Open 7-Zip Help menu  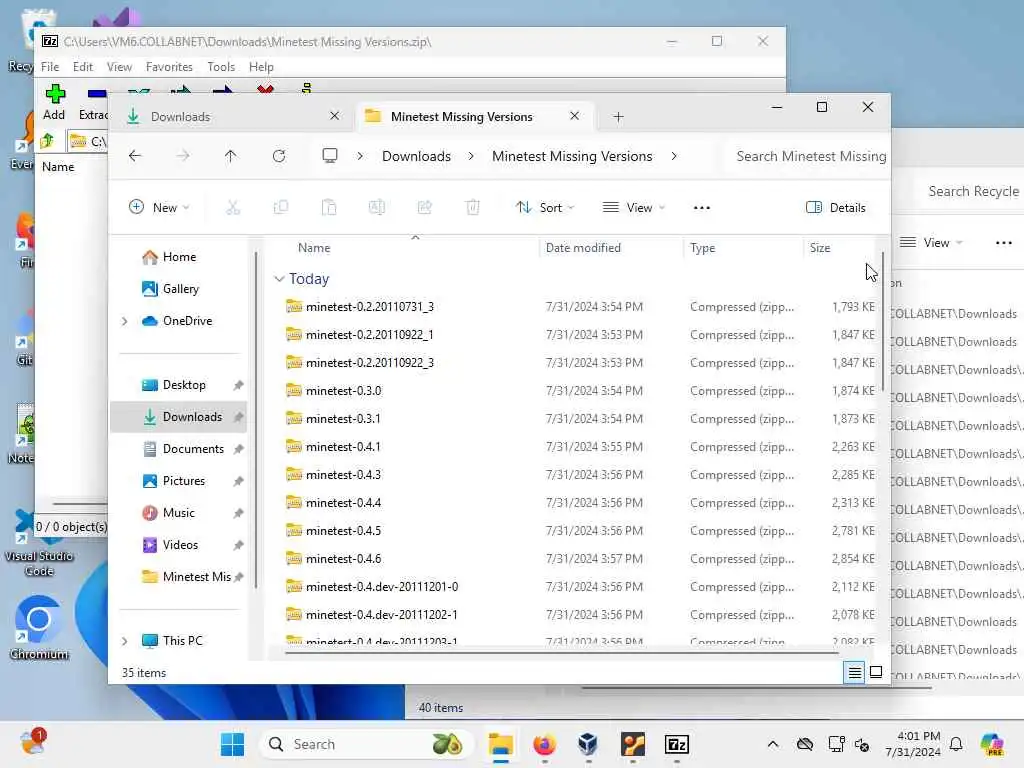pos(261,67)
